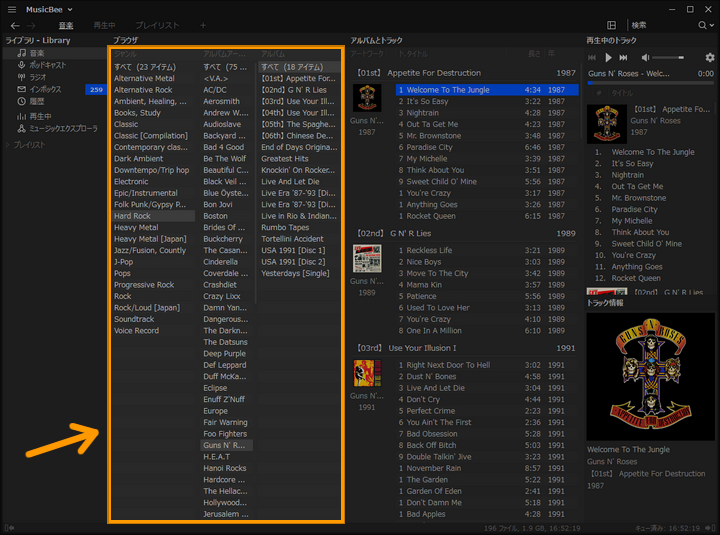The image size is (720, 535).
Task: Click G N' R Lies album thumbnail
Action: (x=367, y=259)
